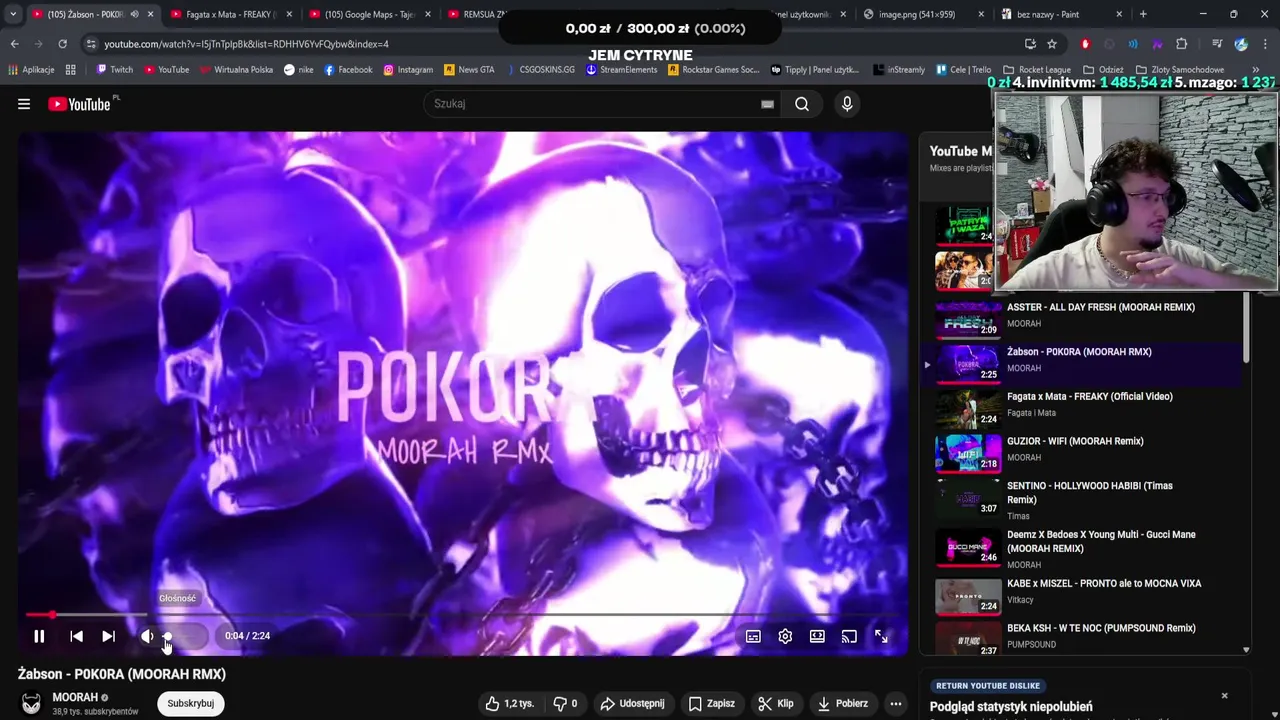Cast the video to a TV
This screenshot has width=1280, height=720.
pyautogui.click(x=849, y=636)
